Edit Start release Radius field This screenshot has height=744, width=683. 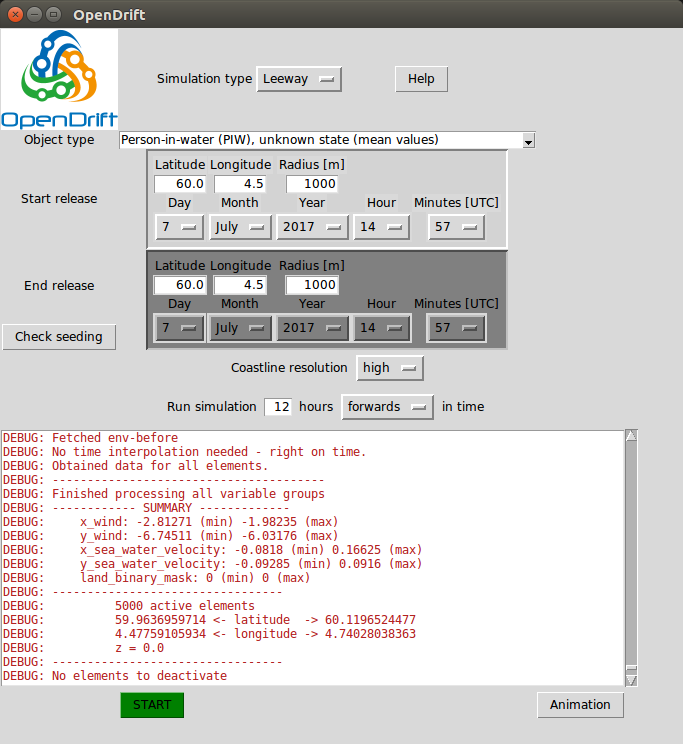311,184
